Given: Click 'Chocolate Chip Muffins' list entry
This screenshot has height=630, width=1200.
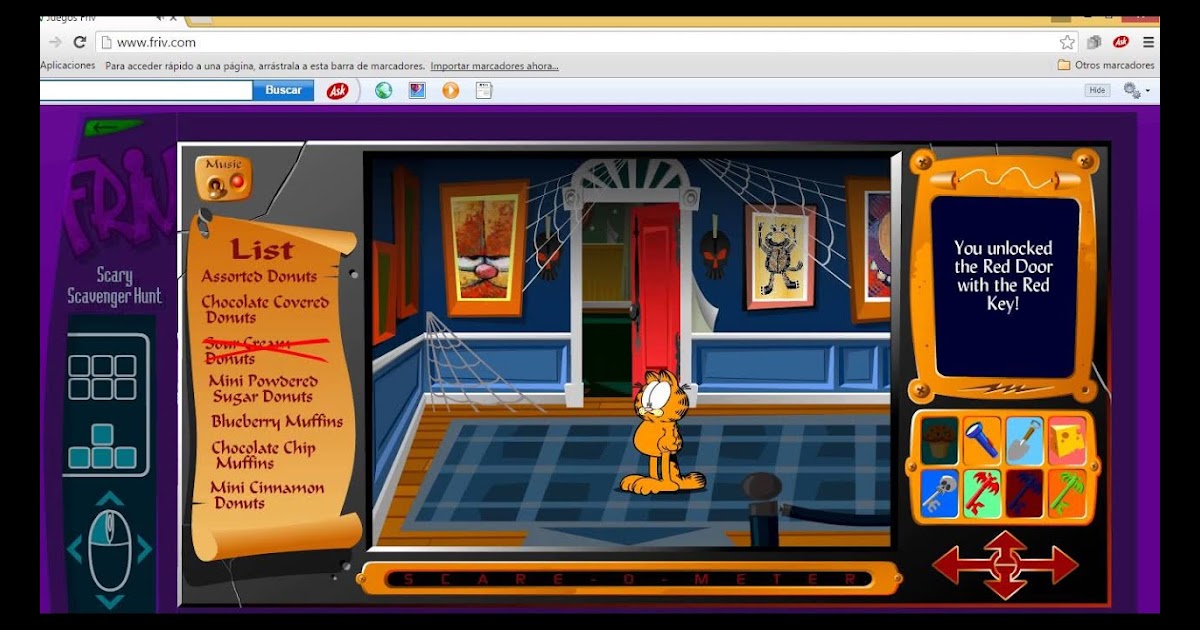Looking at the screenshot, I should 263,455.
